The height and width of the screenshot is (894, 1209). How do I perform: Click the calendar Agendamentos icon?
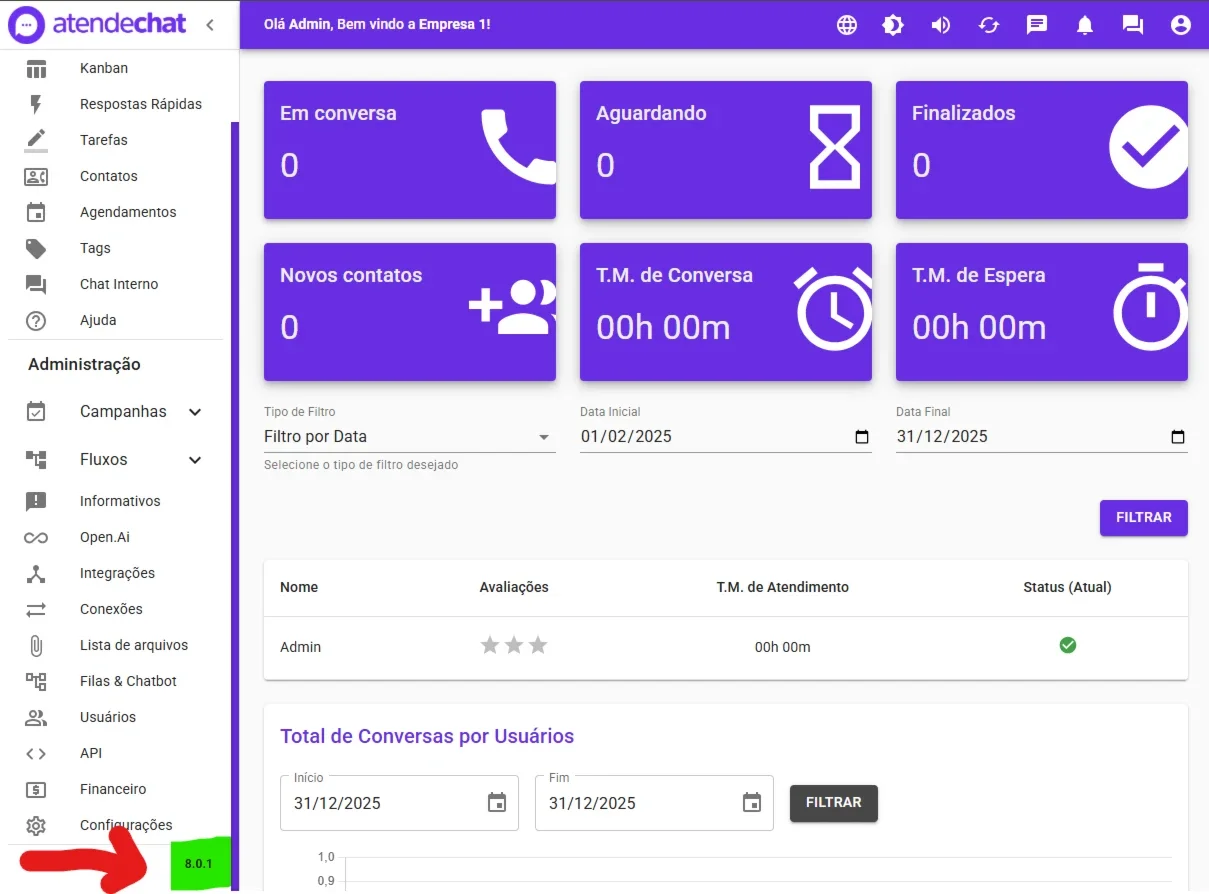pos(36,212)
